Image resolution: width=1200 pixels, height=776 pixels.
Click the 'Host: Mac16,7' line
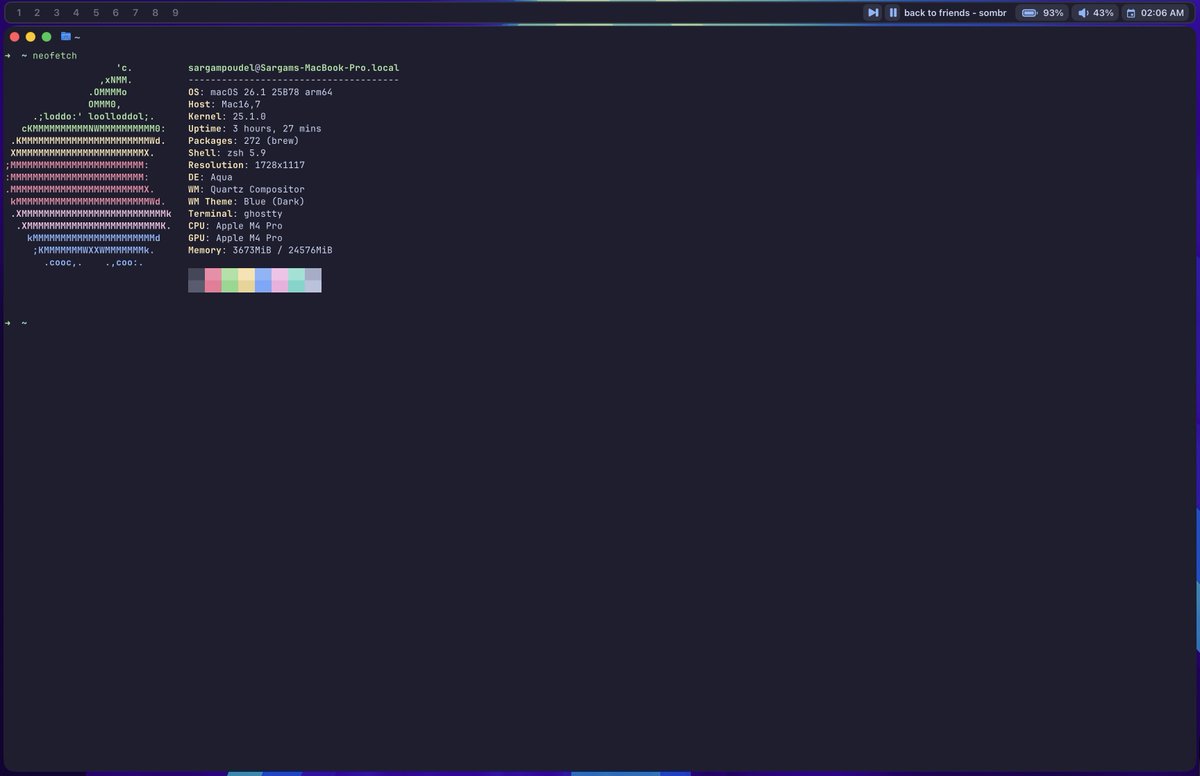224,104
